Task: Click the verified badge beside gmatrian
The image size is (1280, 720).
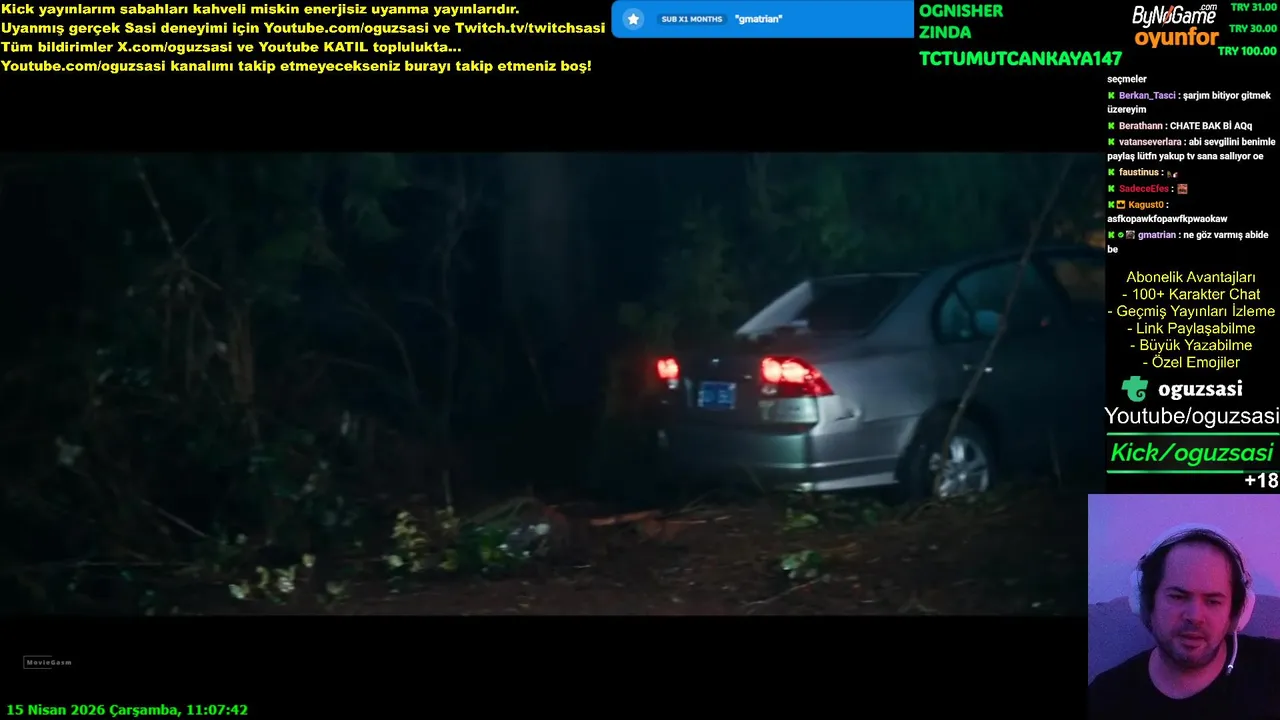Action: pyautogui.click(x=1121, y=235)
